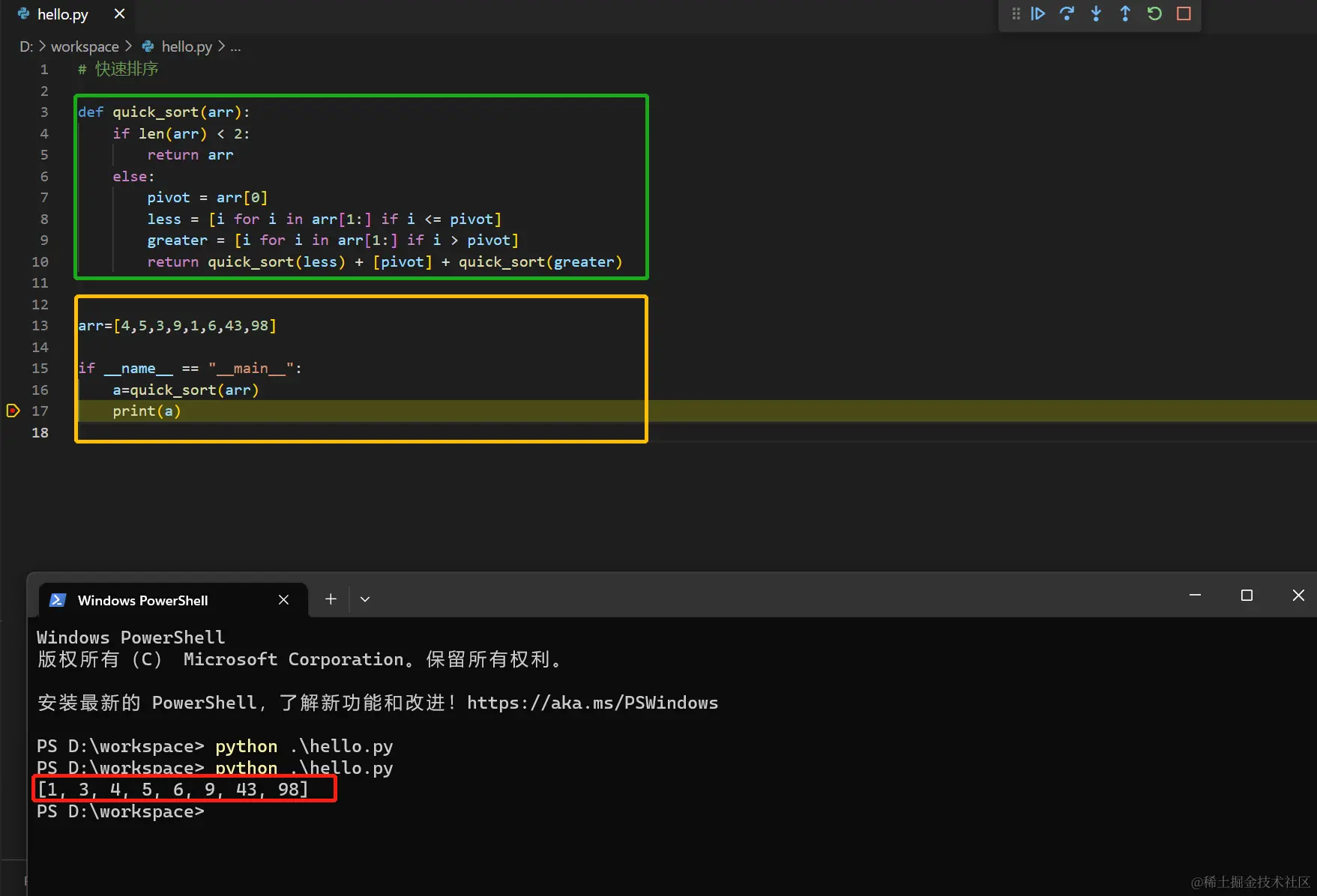The image size is (1317, 896).
Task: Click line number 13 in the gutter
Action: pyautogui.click(x=40, y=326)
